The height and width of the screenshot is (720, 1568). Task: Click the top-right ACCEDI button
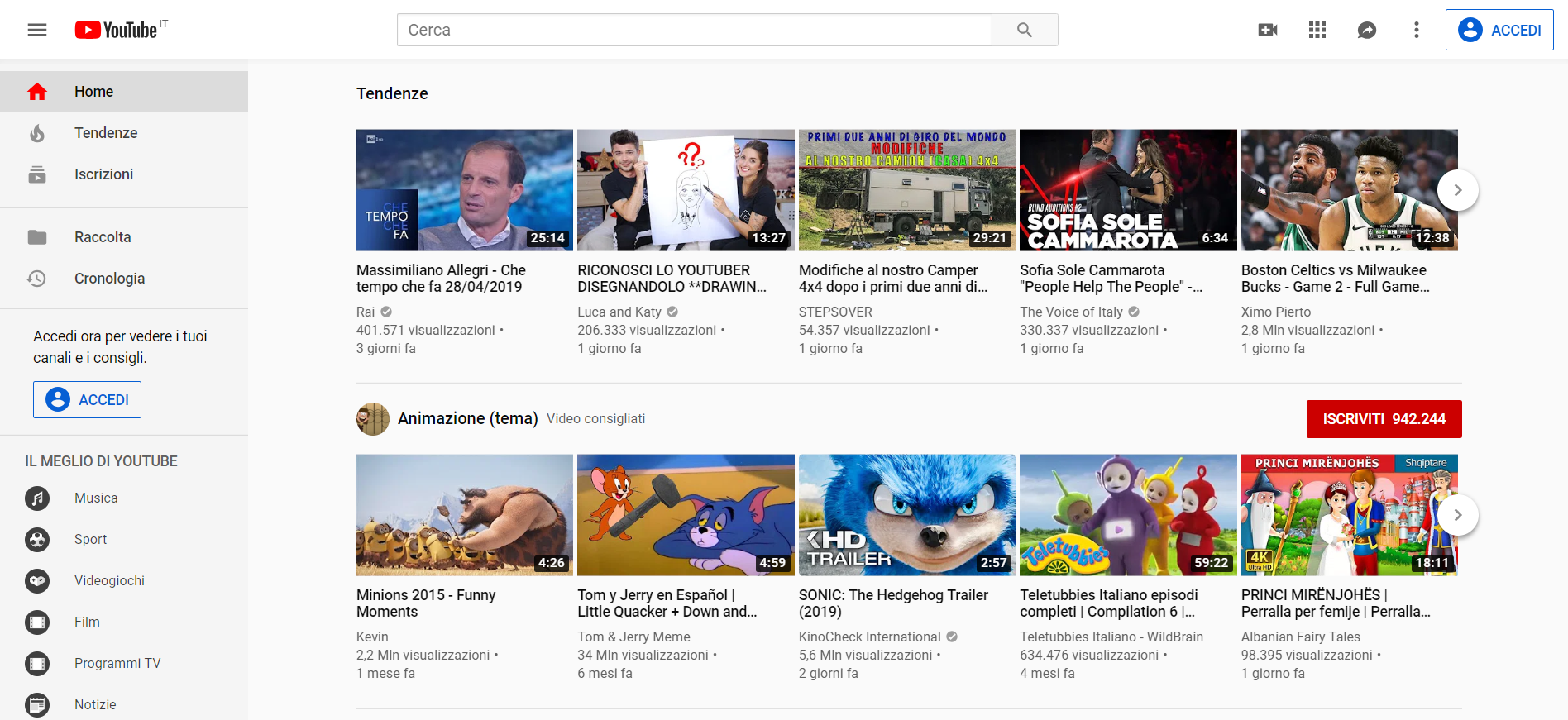tap(1499, 30)
